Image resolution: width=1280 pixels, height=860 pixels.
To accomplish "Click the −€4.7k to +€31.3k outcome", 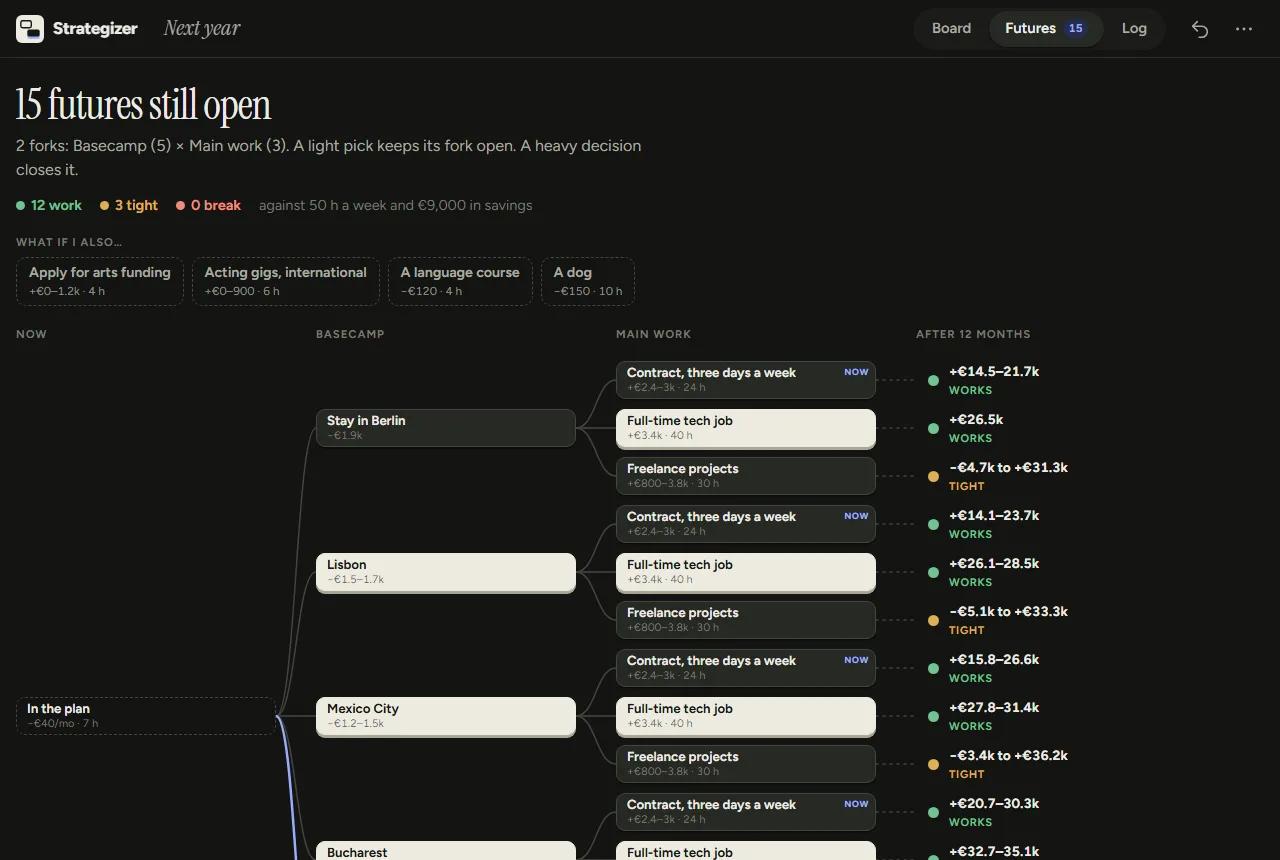I will pyautogui.click(x=1008, y=467).
